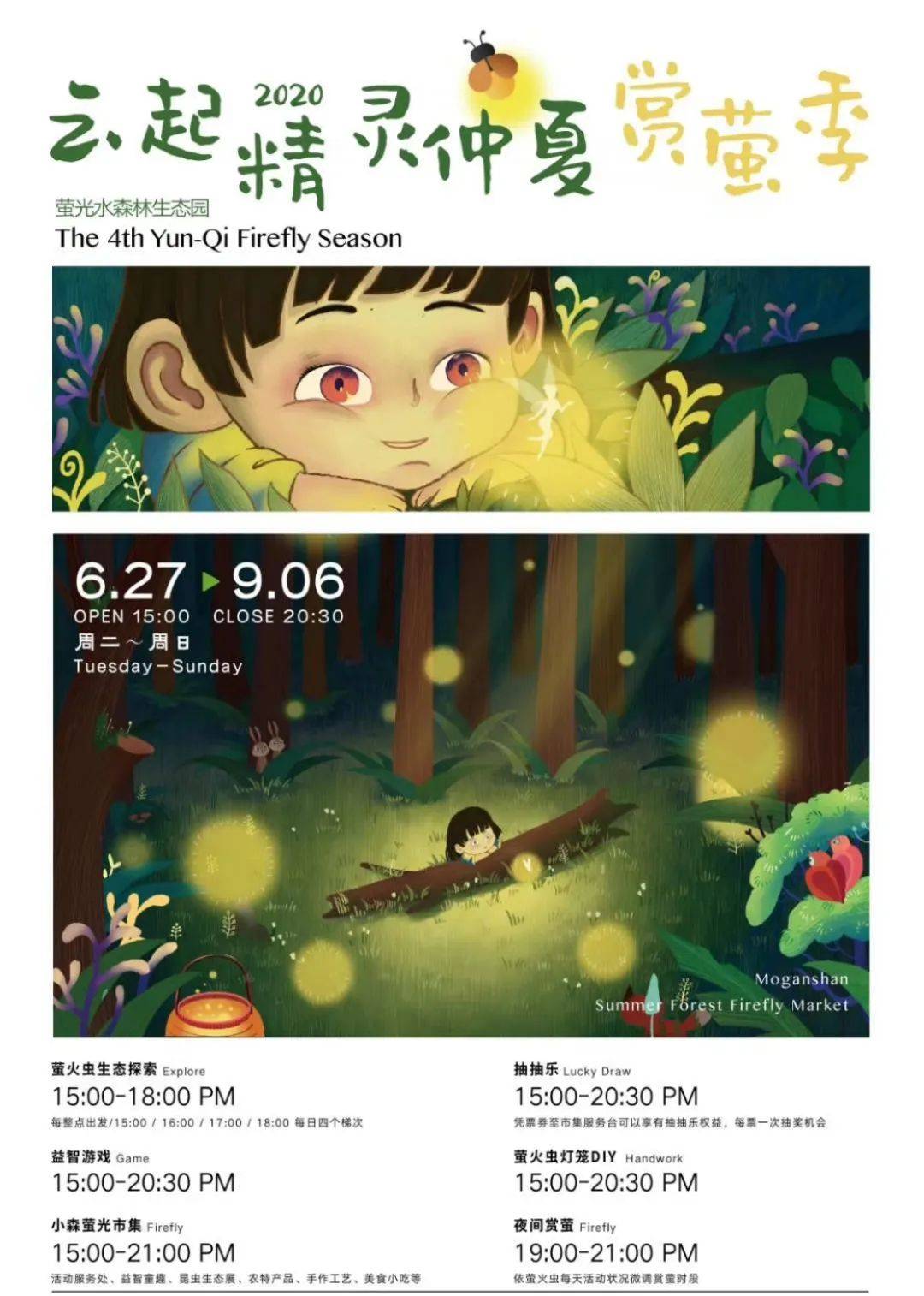Click 'Moganshan Summer Forest Firefly Market' text
The image size is (924, 1296).
tap(722, 992)
